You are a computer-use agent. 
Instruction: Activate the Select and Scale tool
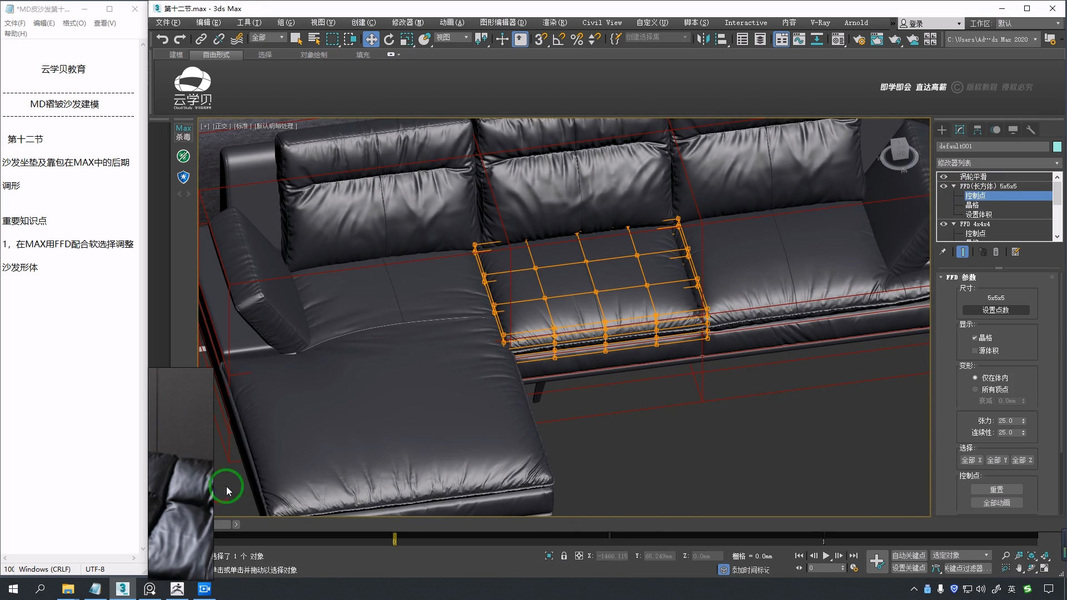pos(406,39)
